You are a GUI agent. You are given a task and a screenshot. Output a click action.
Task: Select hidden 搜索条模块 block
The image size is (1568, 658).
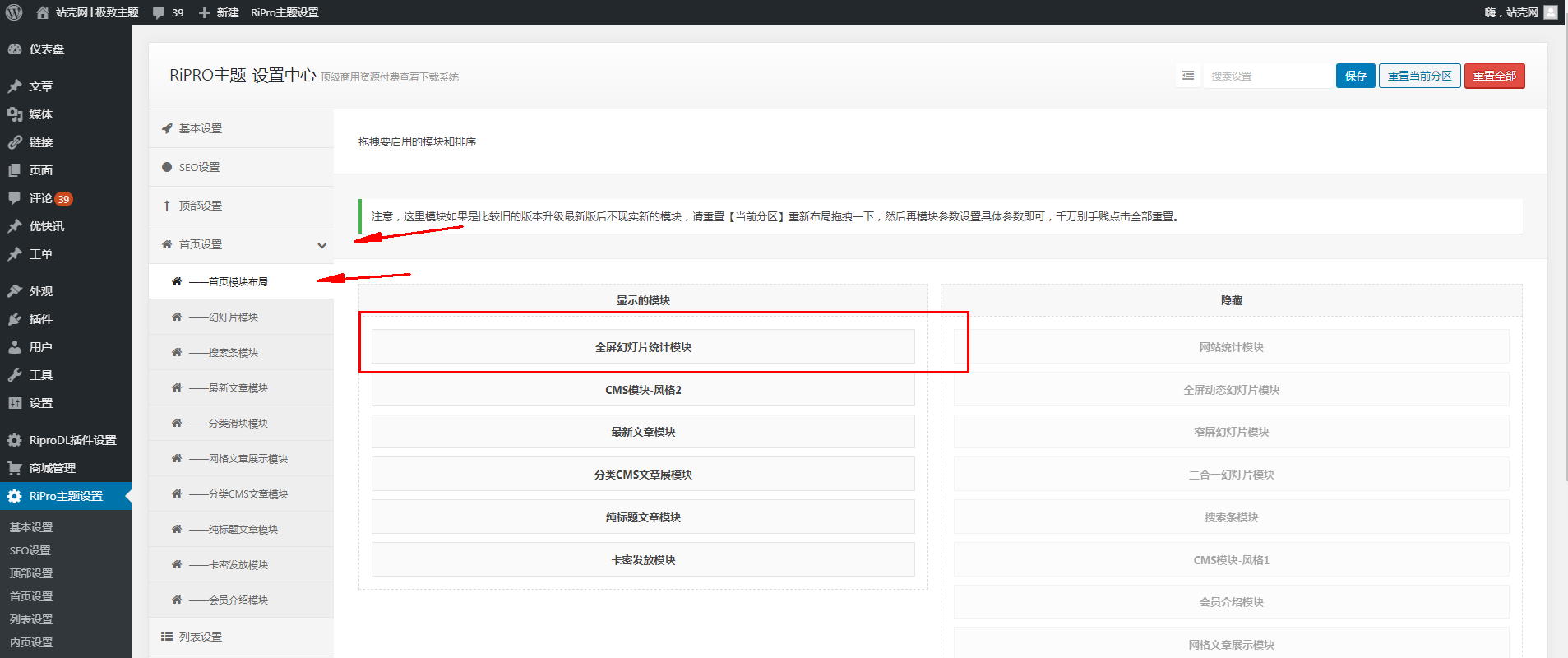[x=1232, y=517]
